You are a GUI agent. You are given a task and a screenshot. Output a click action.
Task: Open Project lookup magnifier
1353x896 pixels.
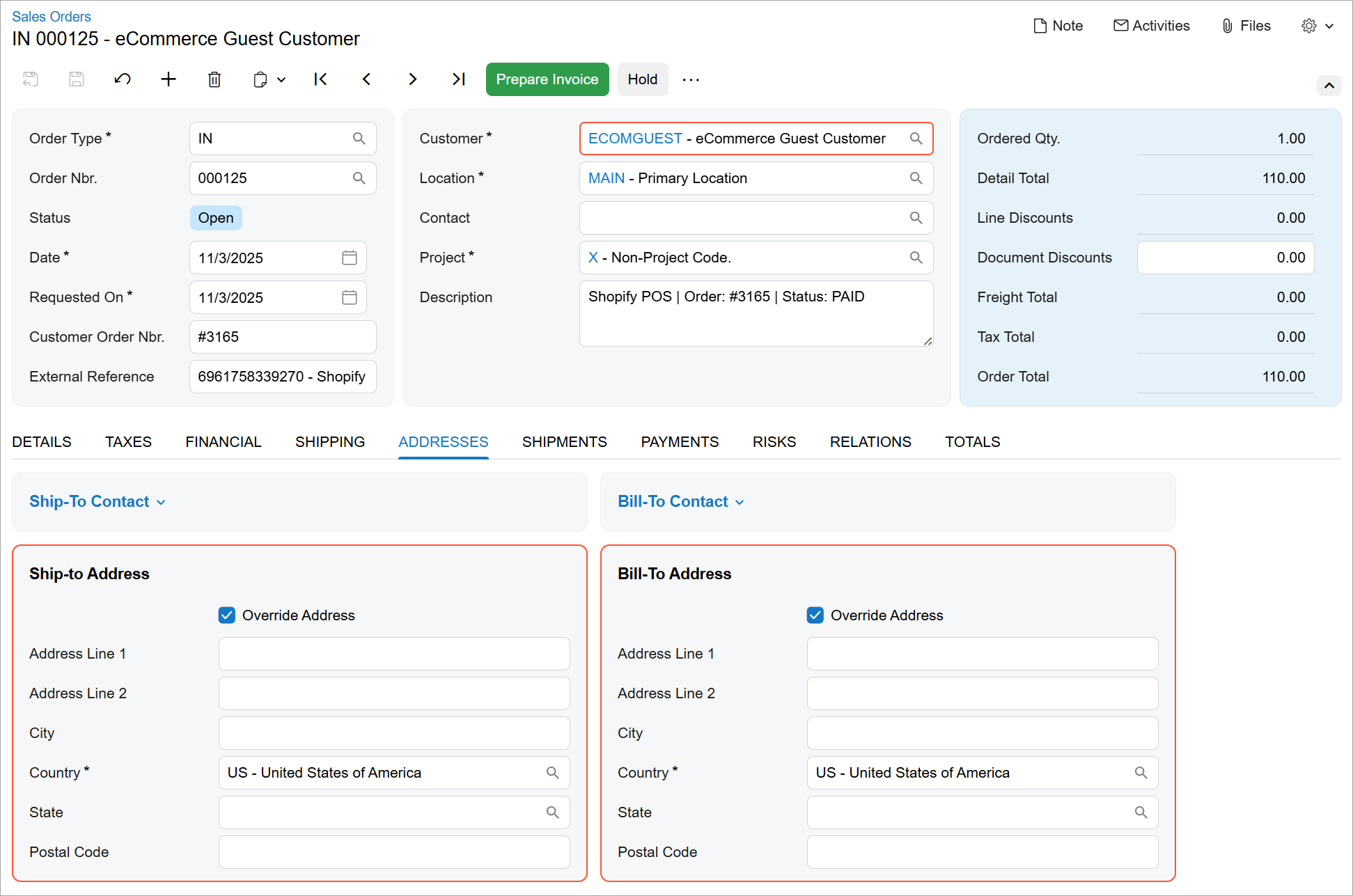coord(916,258)
